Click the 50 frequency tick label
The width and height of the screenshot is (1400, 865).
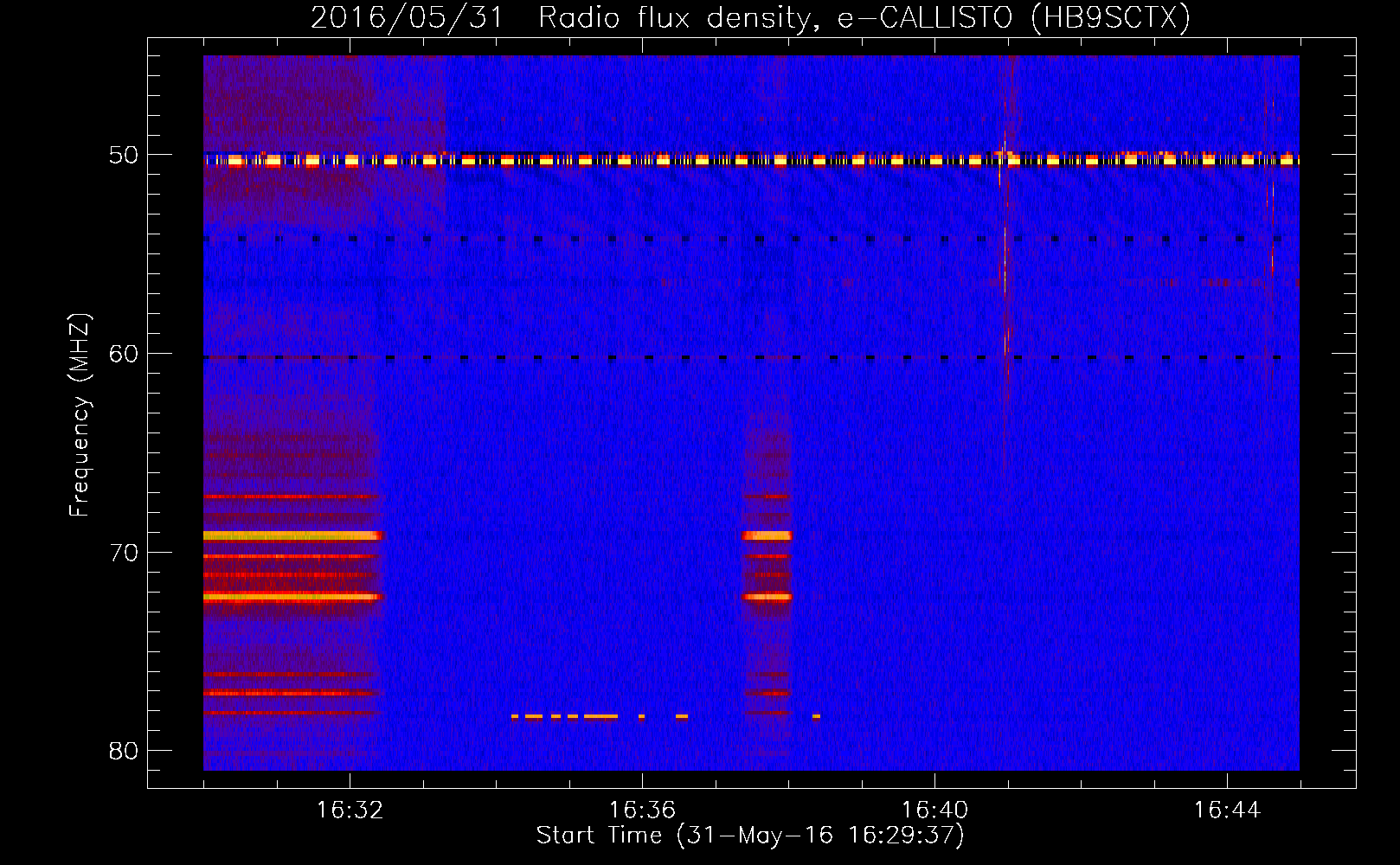click(123, 156)
